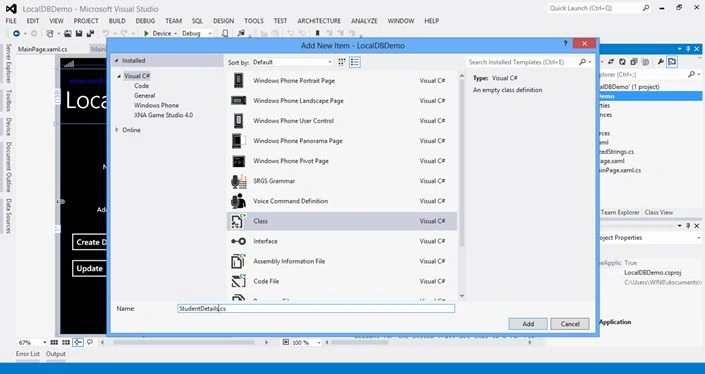705x374 pixels.
Task: Select the Windows Phone Landscape Page template icon
Action: [x=238, y=101]
